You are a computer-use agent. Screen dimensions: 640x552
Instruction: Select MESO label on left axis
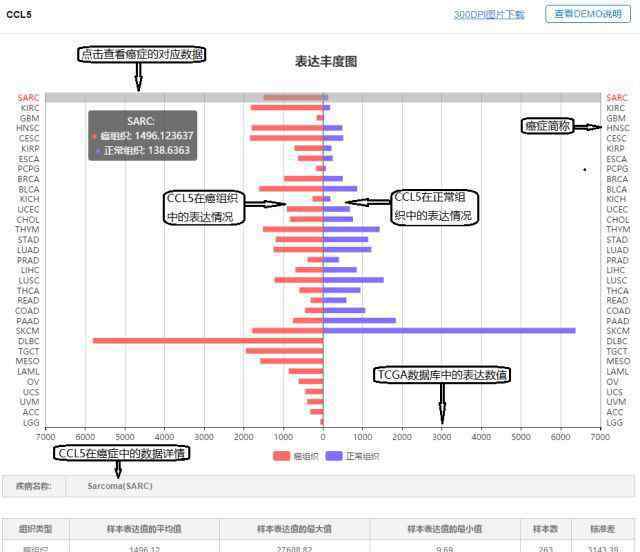point(28,361)
